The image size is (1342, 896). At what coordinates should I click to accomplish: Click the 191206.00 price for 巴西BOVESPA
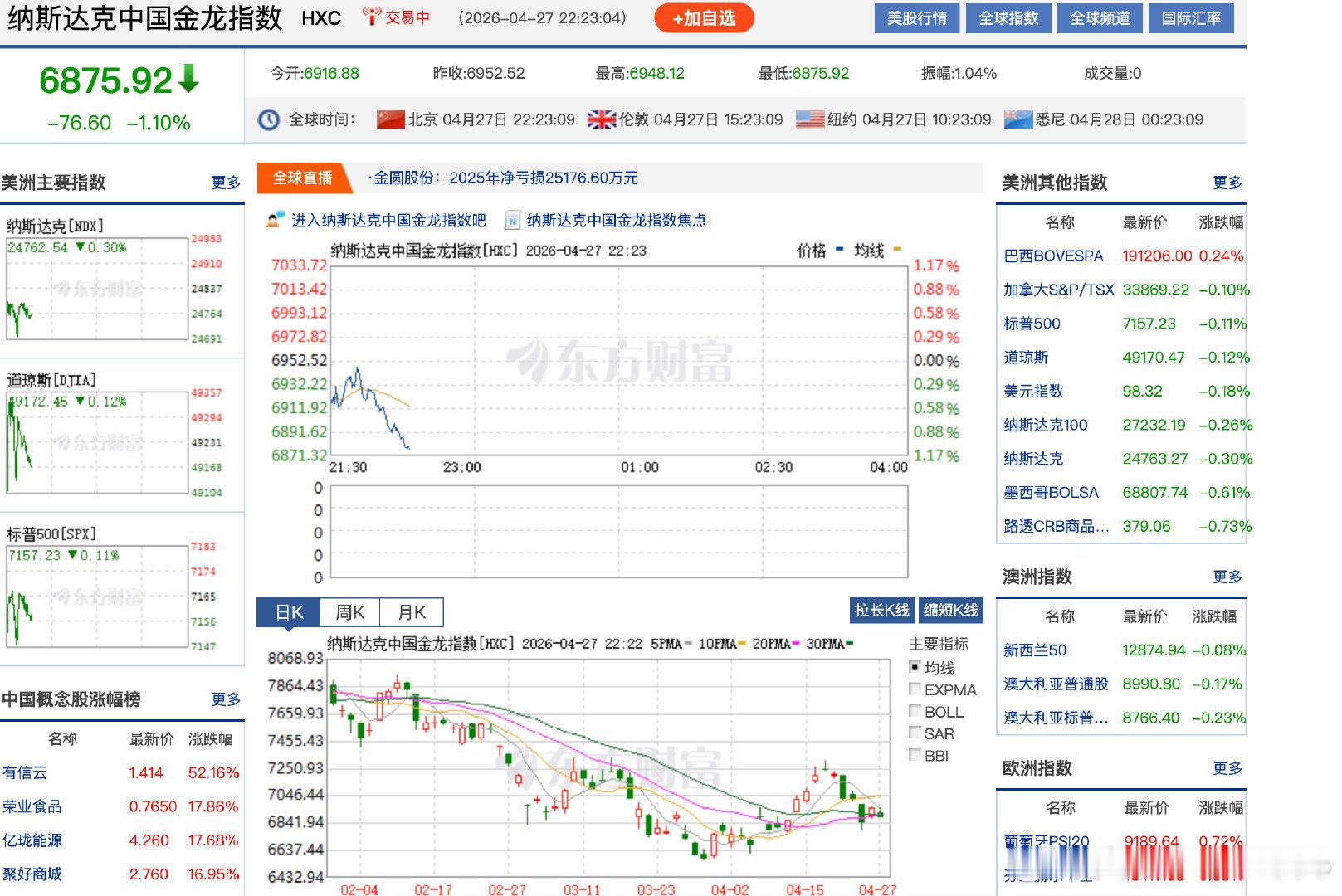pos(1157,256)
